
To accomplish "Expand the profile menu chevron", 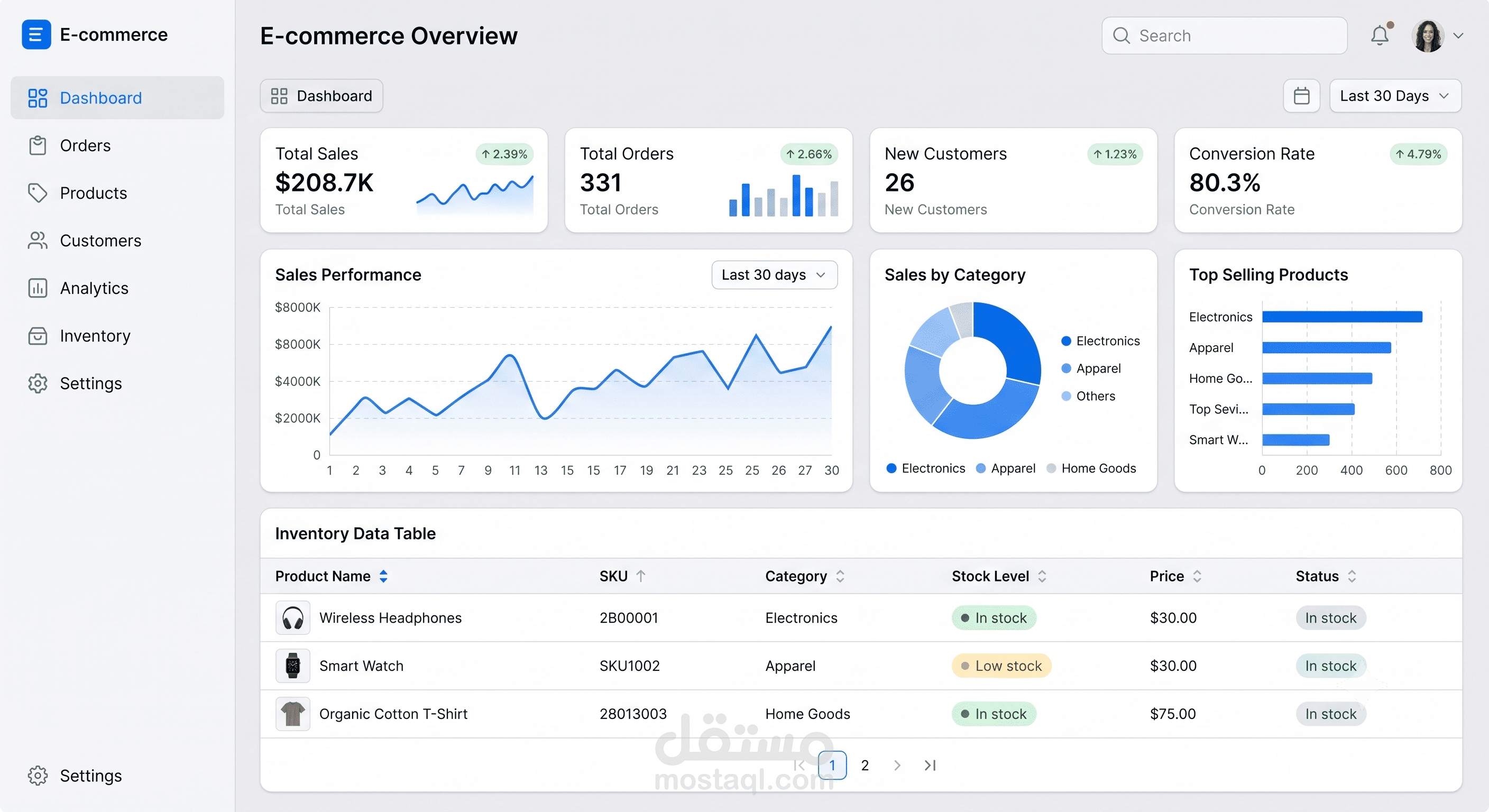I will click(x=1458, y=36).
